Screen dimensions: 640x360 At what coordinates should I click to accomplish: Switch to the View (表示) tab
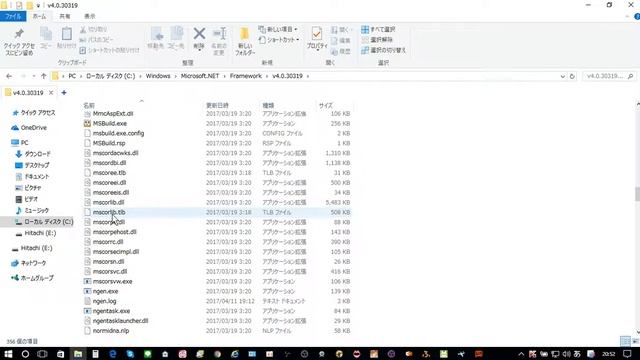point(90,16)
